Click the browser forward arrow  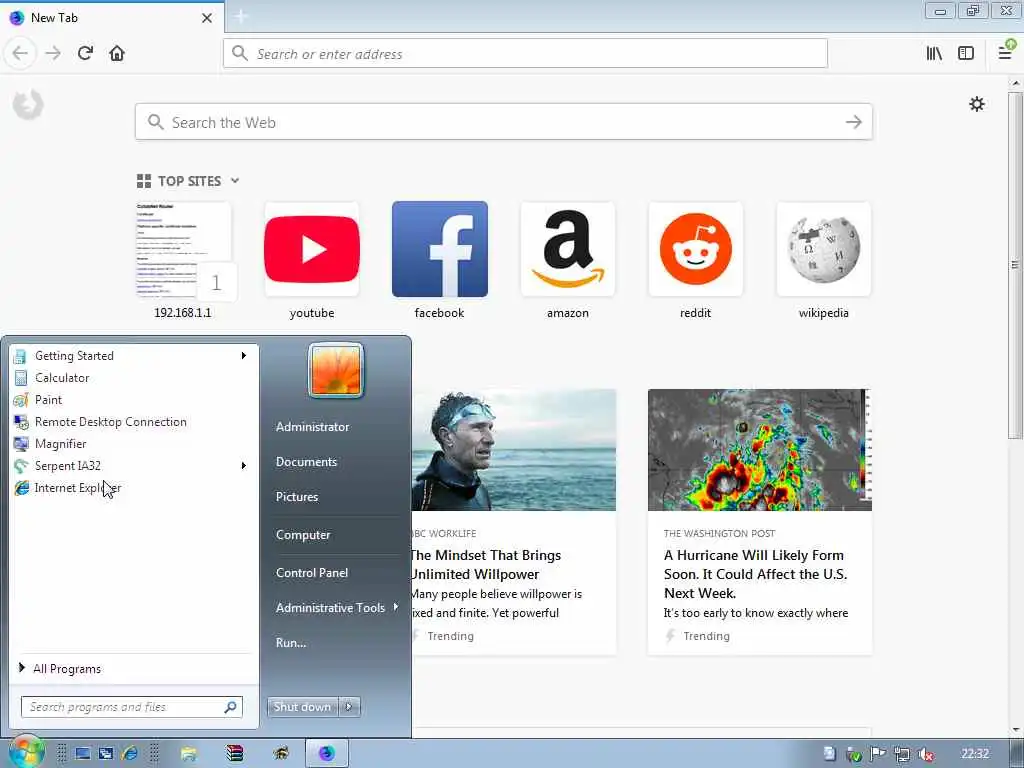pos(53,54)
